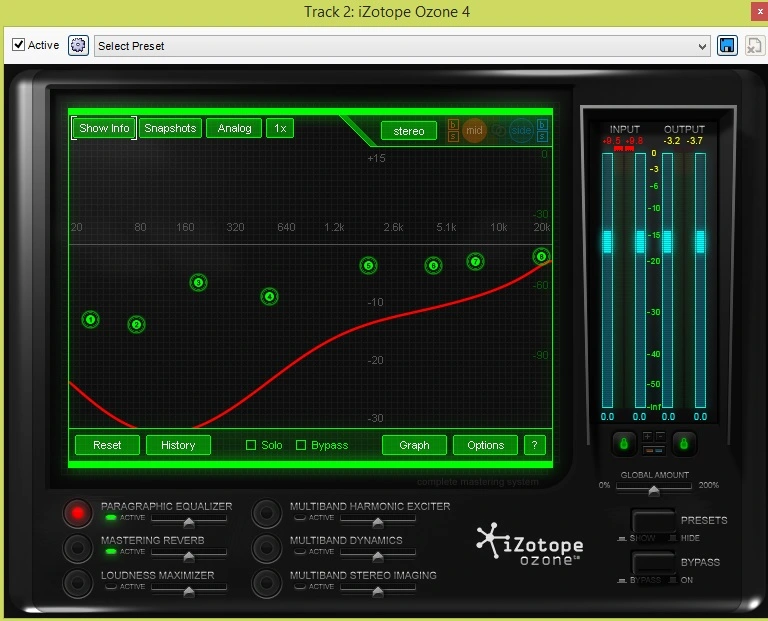
Task: Click the plugin settings gear icon
Action: (78, 46)
